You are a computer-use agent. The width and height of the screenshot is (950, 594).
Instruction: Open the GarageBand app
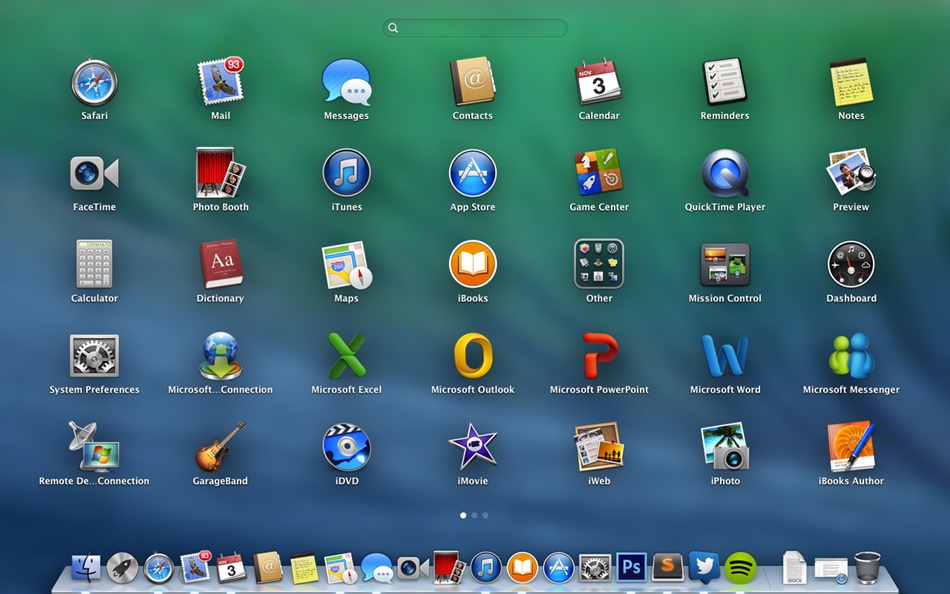[221, 447]
